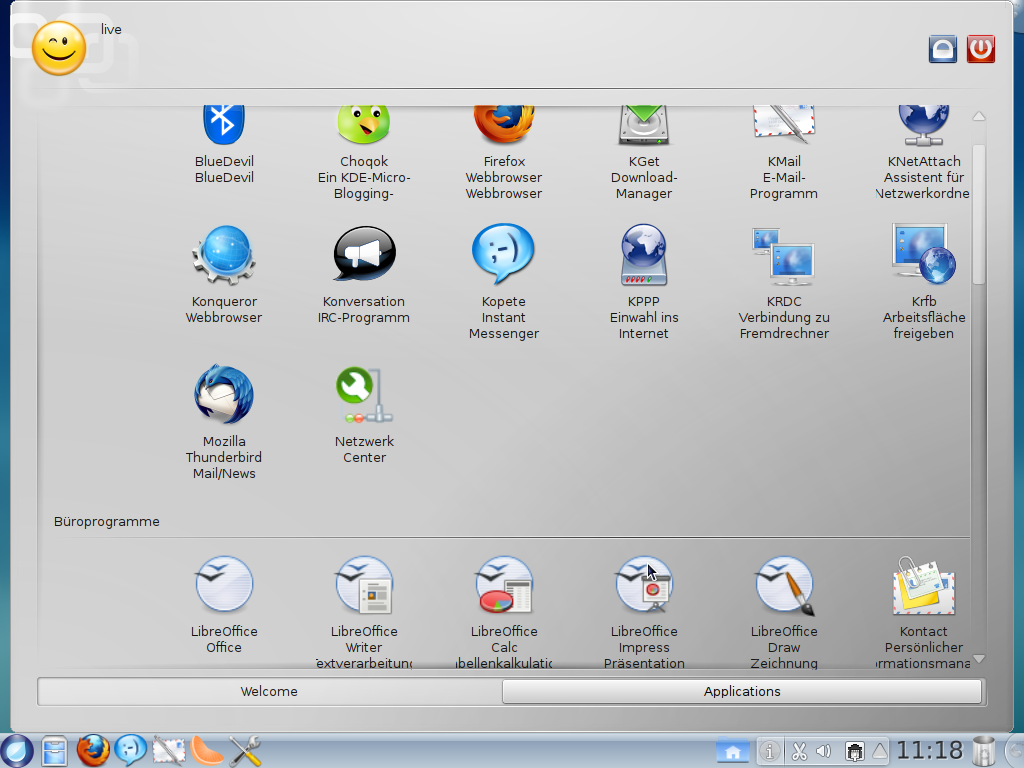Image resolution: width=1024 pixels, height=768 pixels.
Task: Click the lock screen button
Action: (943, 49)
